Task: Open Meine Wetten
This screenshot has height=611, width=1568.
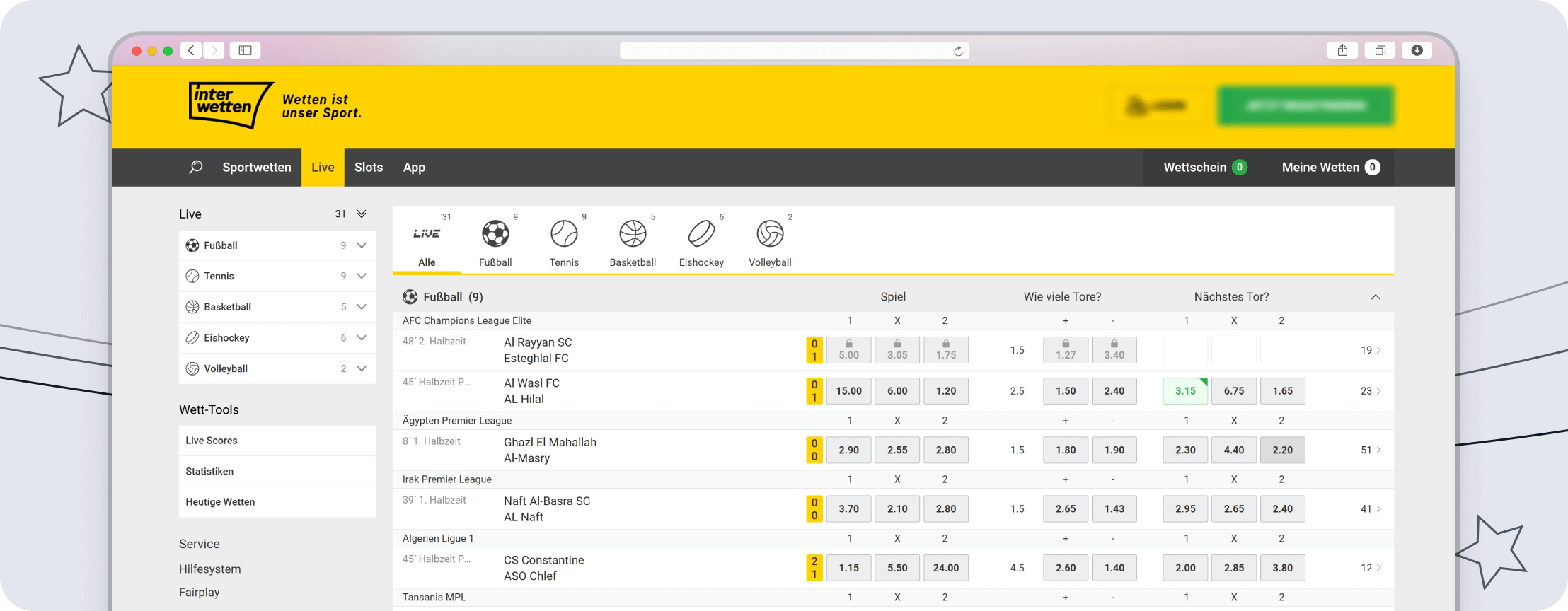Action: [1331, 167]
